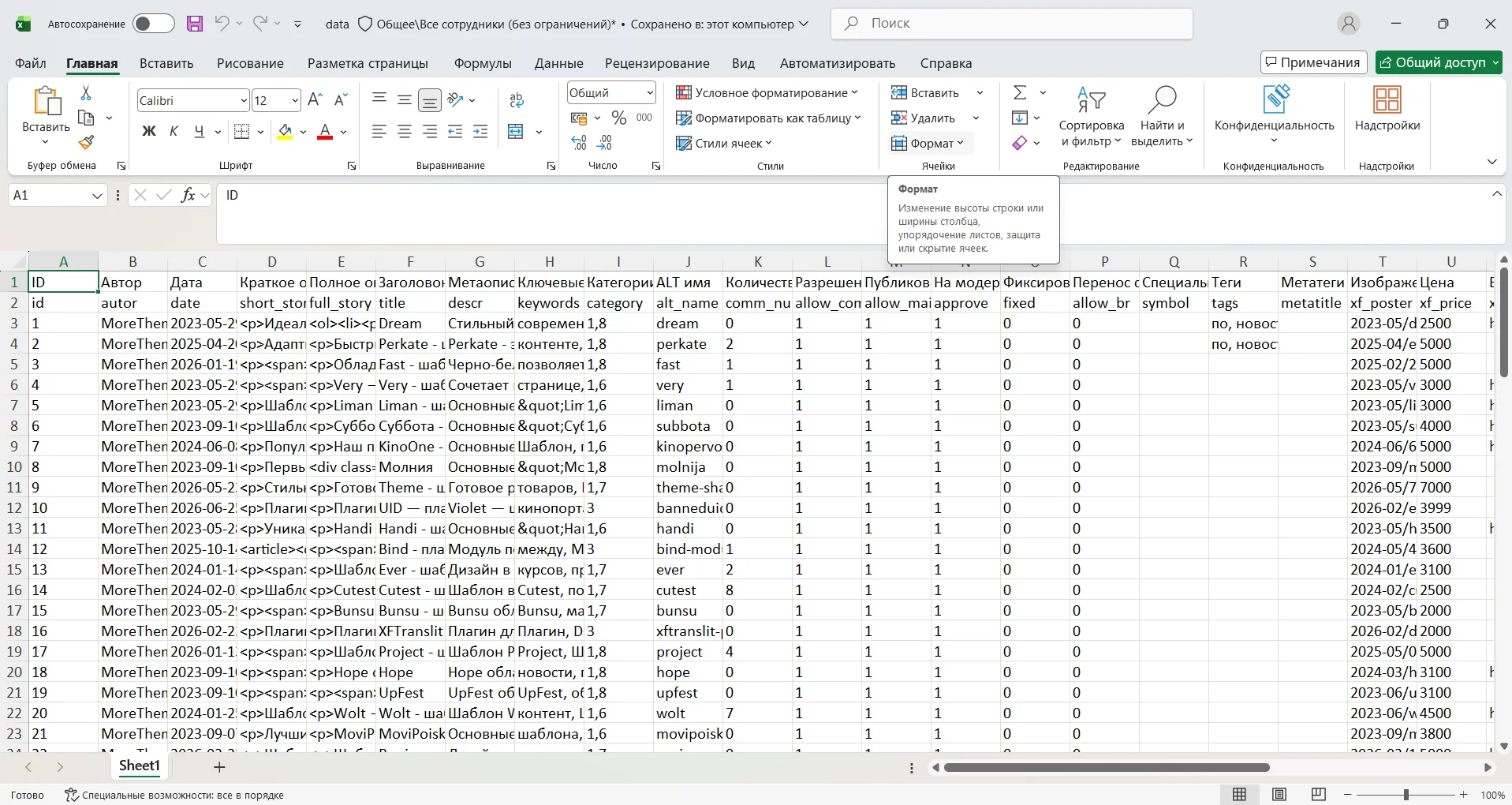Click the Merge and Center icon

[516, 131]
